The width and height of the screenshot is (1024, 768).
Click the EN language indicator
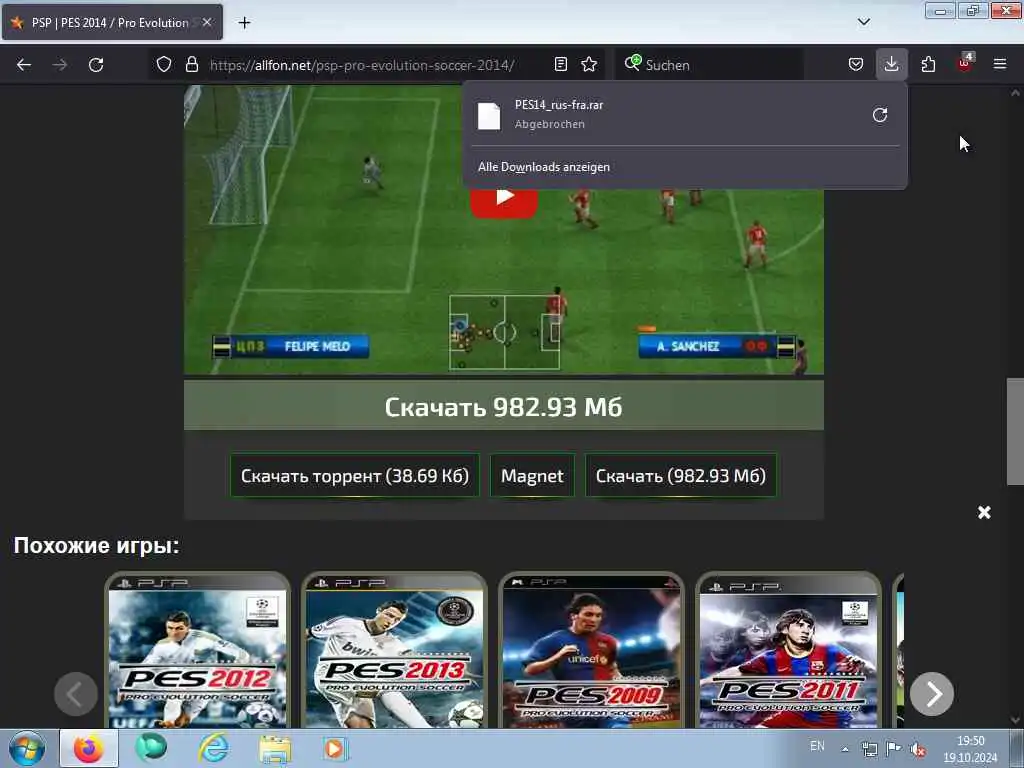(817, 746)
